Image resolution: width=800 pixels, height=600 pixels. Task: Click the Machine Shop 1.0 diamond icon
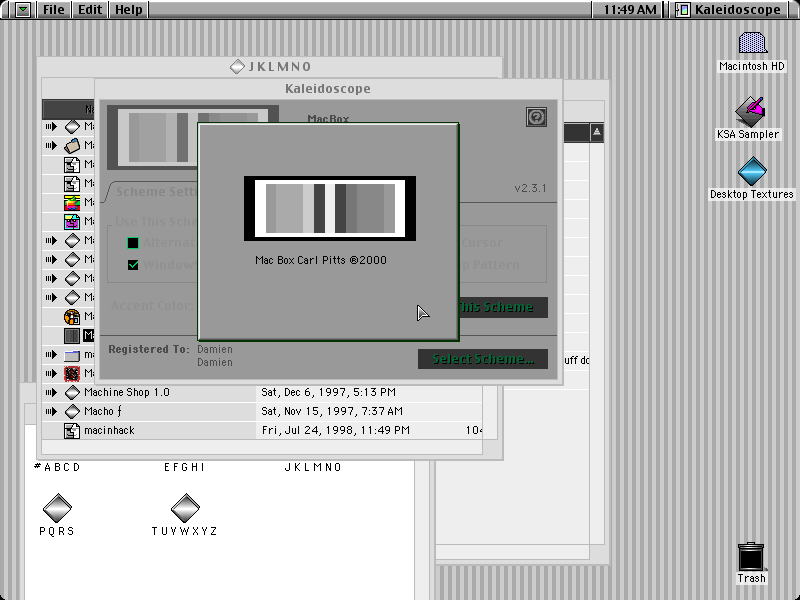point(72,392)
